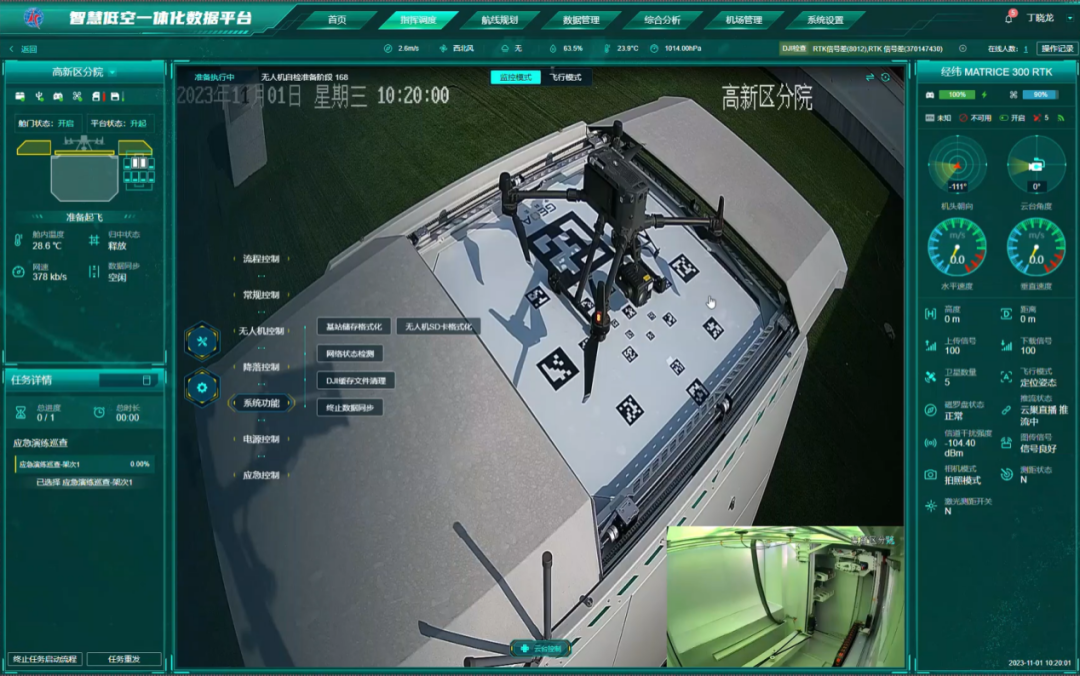Select 无人机控制 in the control menu
The height and width of the screenshot is (676, 1080).
tap(261, 331)
